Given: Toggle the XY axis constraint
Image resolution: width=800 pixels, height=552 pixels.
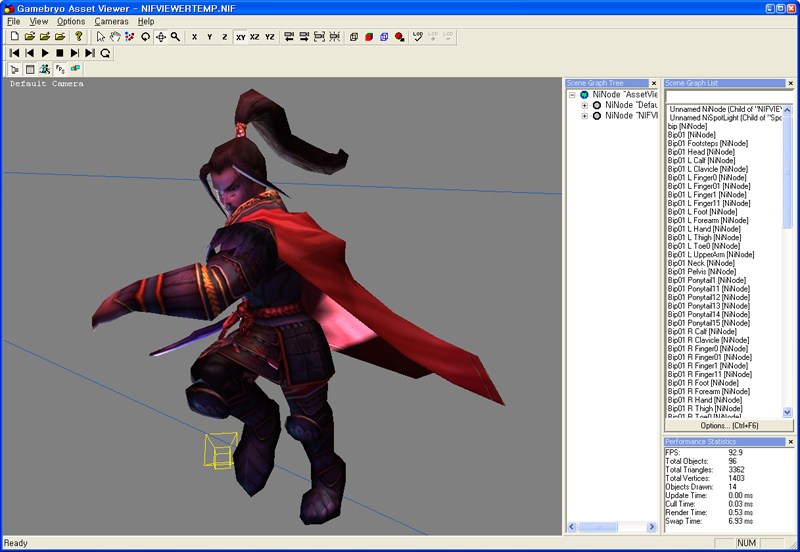Looking at the screenshot, I should click(240, 37).
